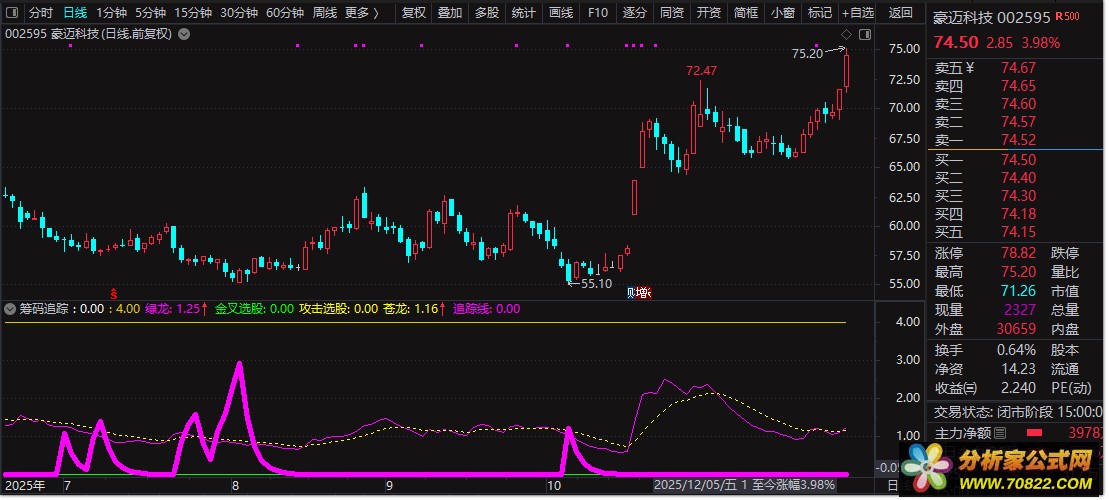
Task: Click stock name 豪迈科技 002595 header
Action: [991, 18]
